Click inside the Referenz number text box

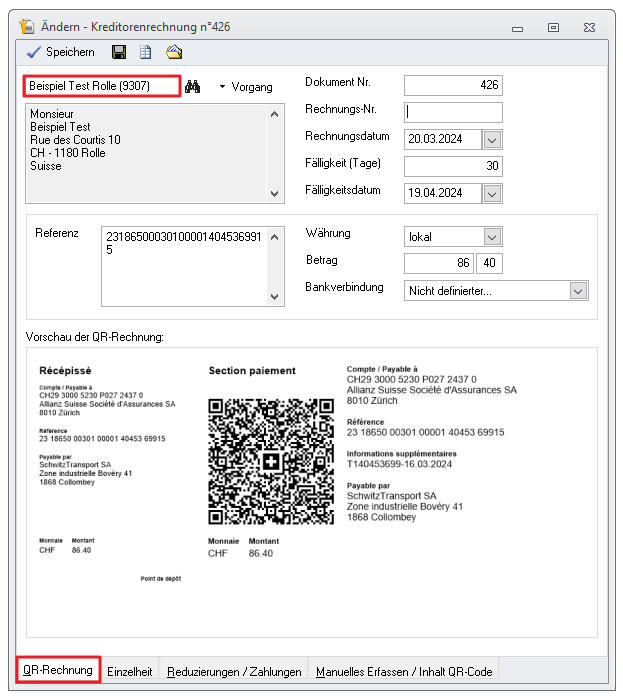click(x=184, y=266)
